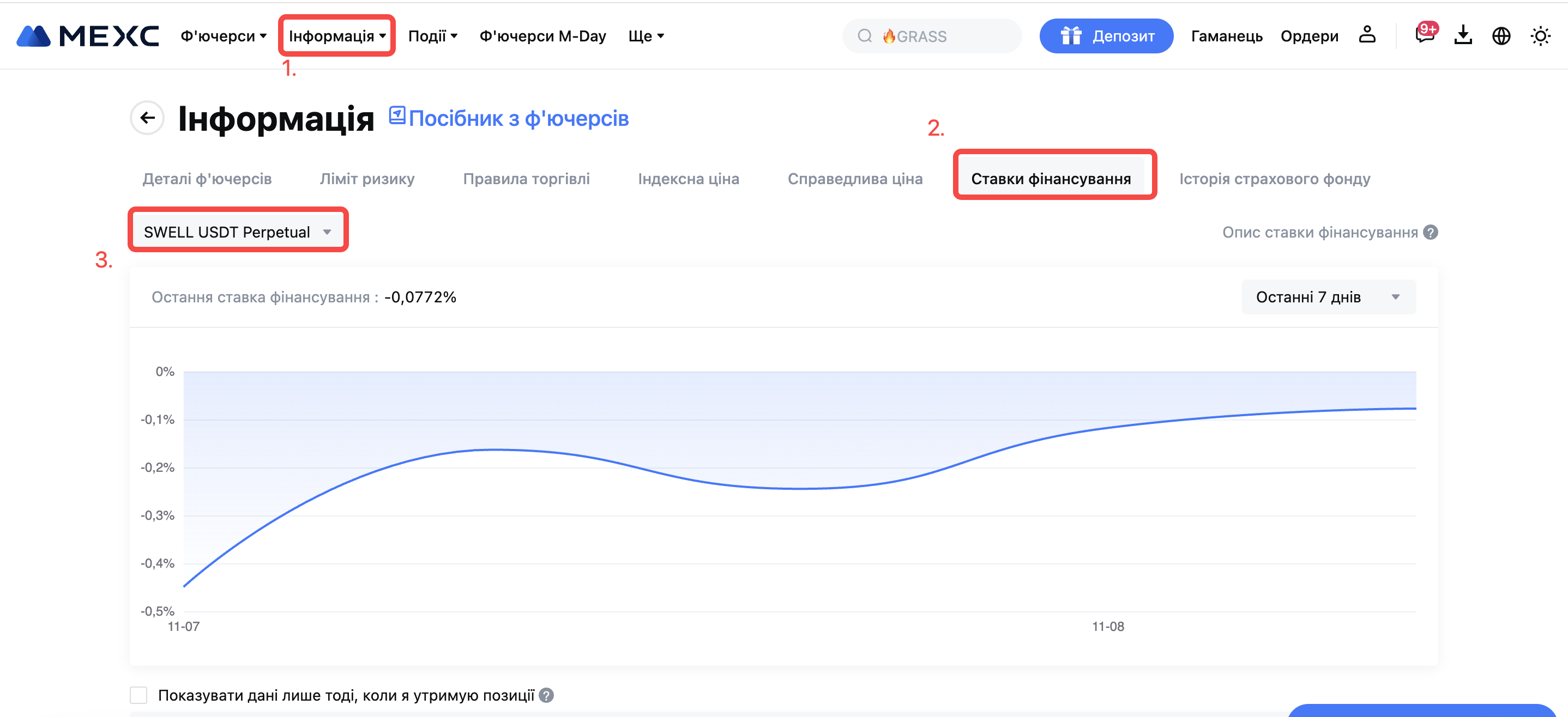This screenshot has height=717, width=1568.
Task: Open the Ф'ючерси menu dropdown
Action: pyautogui.click(x=224, y=36)
